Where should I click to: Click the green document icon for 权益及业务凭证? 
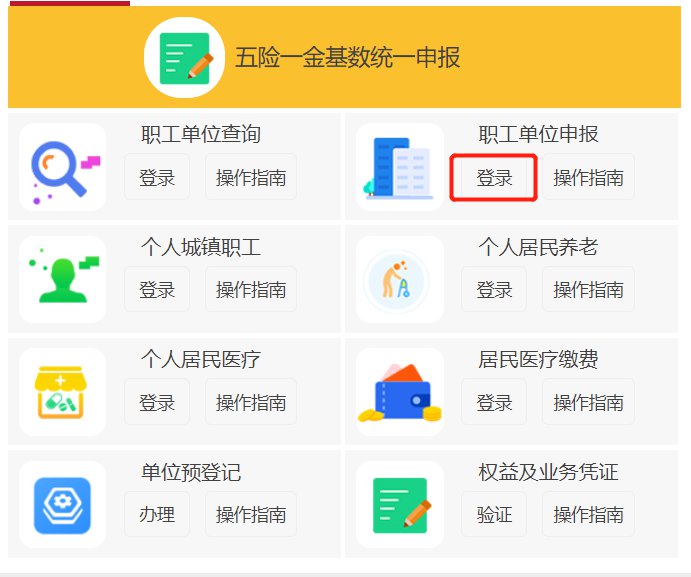400,505
